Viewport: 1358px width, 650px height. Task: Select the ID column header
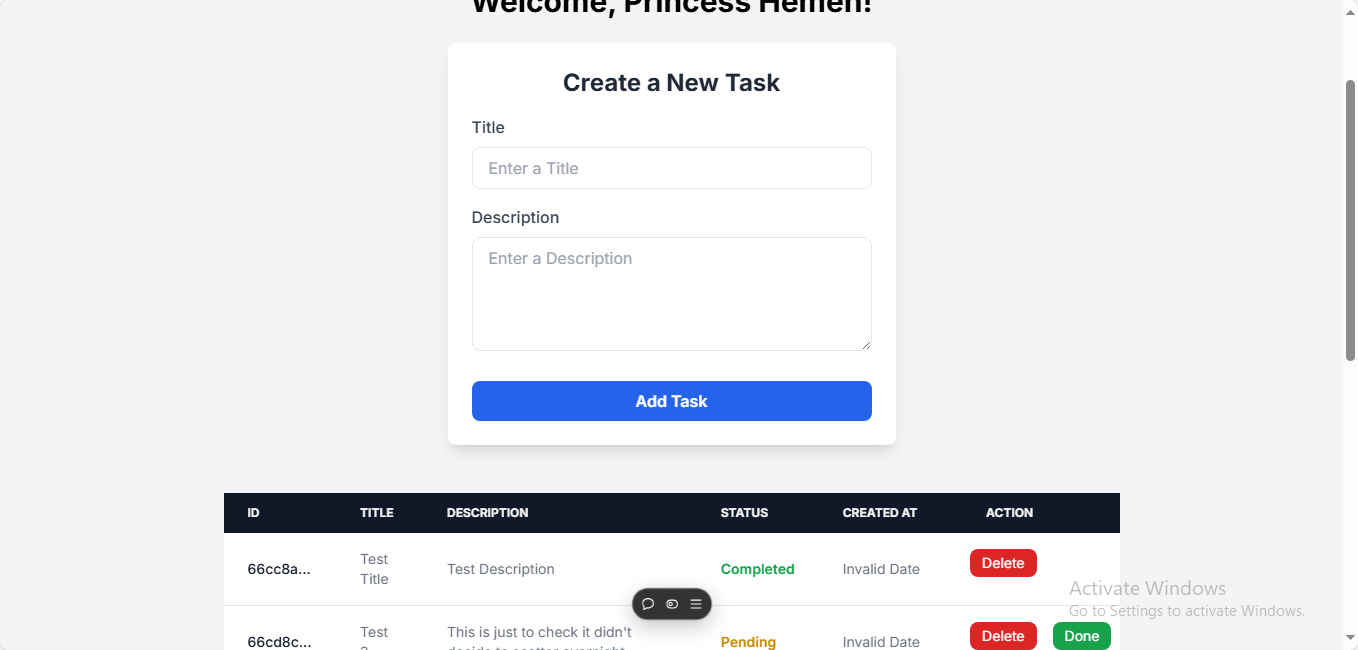click(254, 513)
